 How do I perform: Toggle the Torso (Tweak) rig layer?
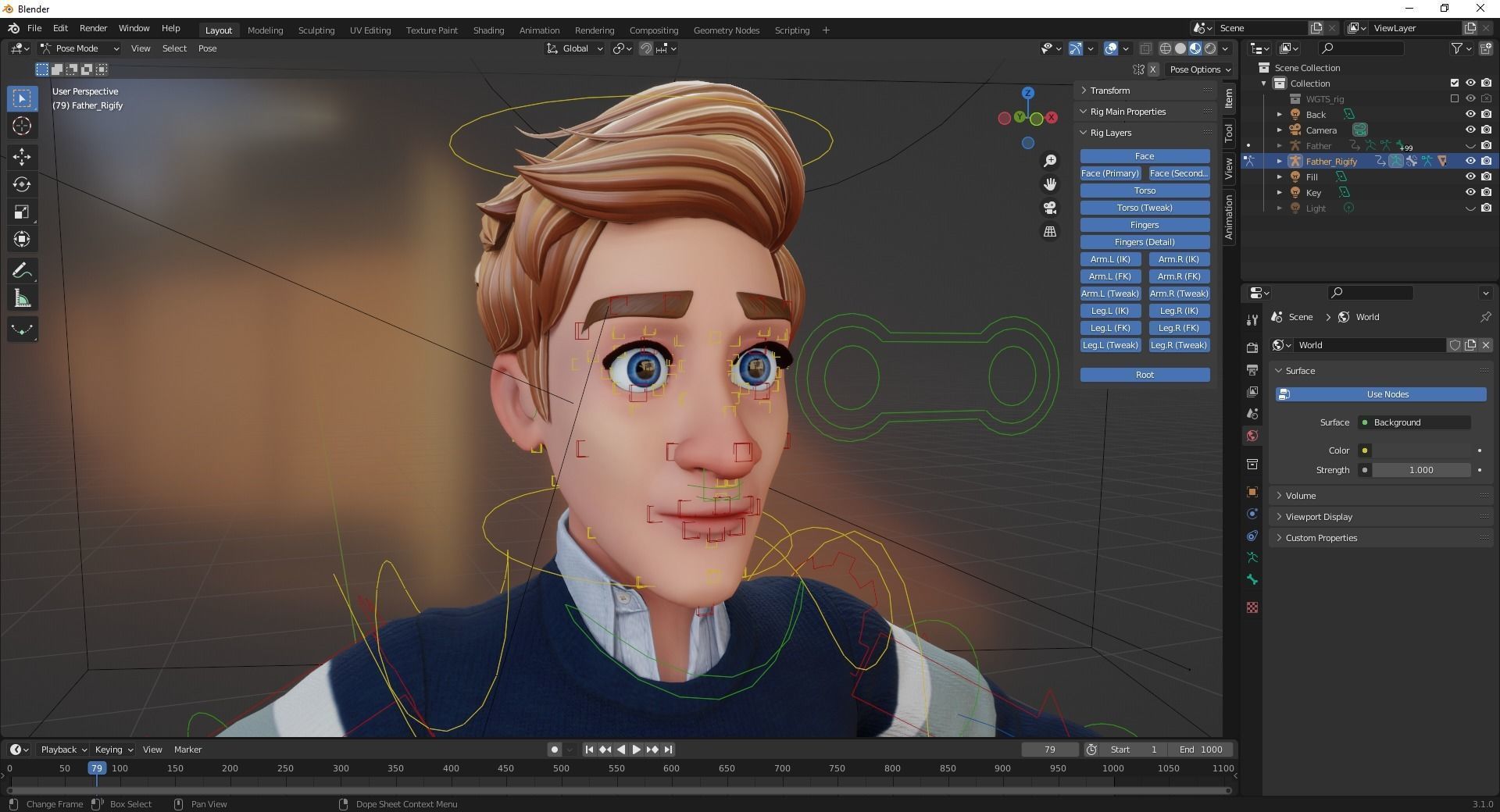(1145, 208)
